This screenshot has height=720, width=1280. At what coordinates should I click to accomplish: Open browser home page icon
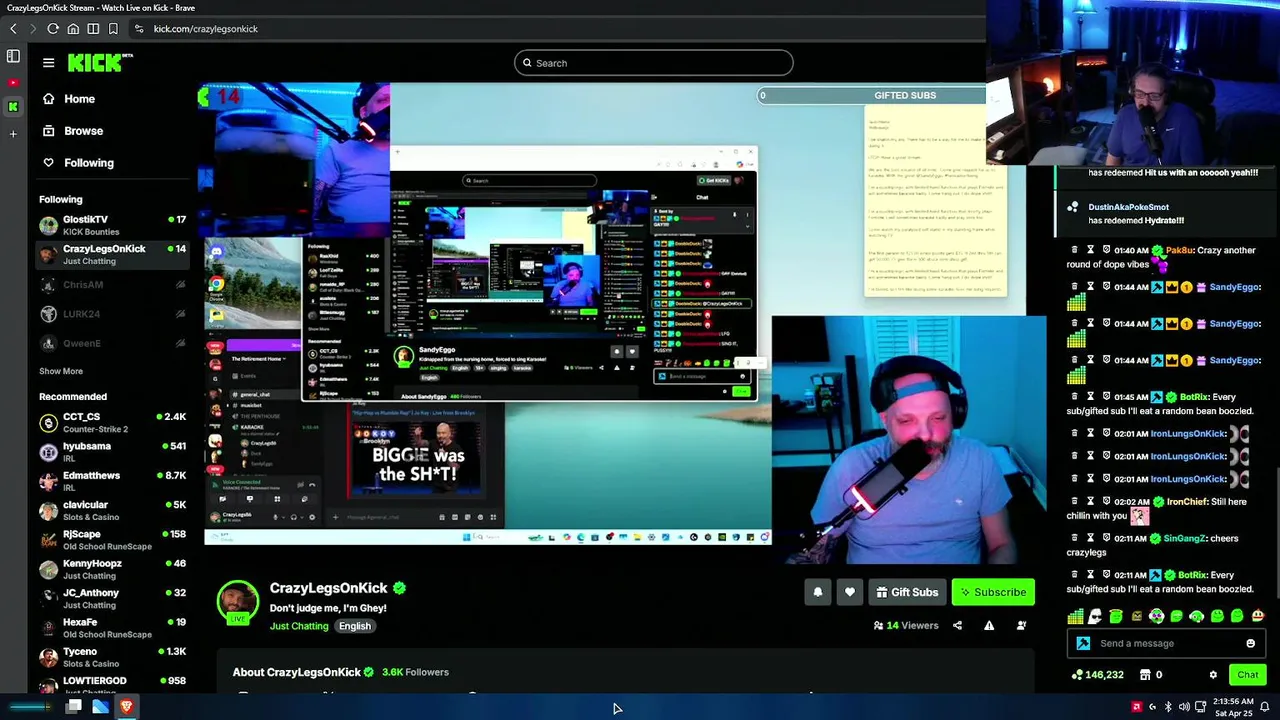click(73, 29)
